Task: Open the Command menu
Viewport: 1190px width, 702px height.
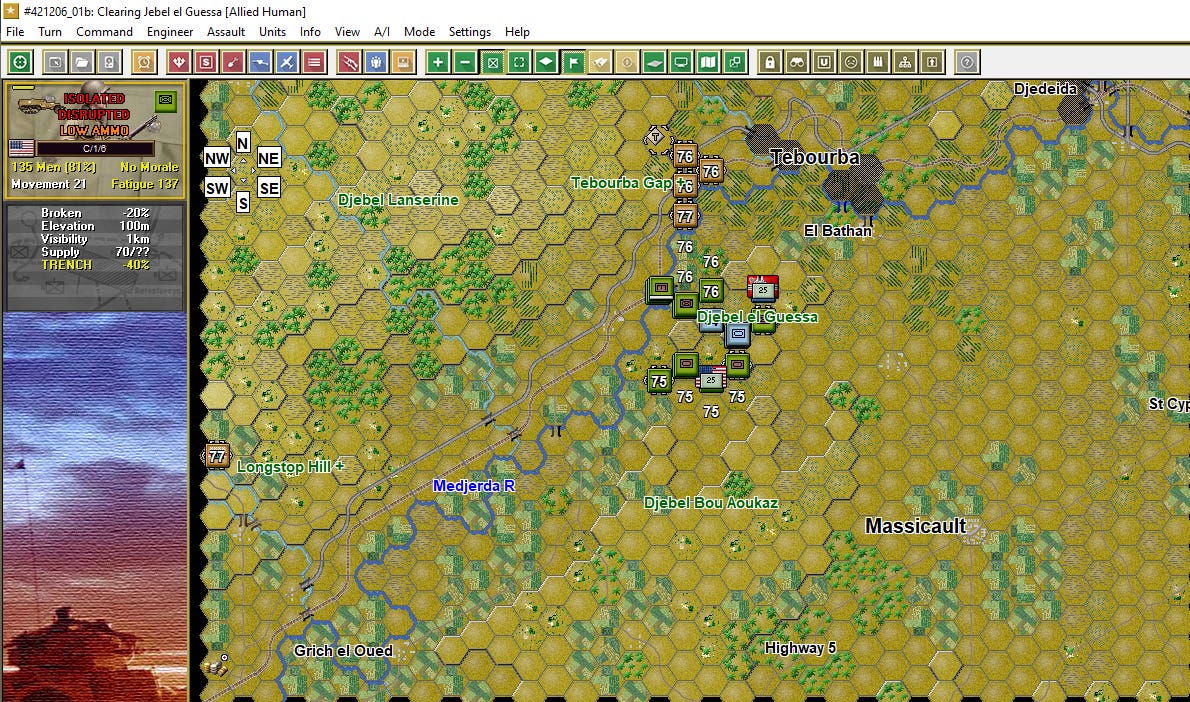Action: (x=104, y=32)
